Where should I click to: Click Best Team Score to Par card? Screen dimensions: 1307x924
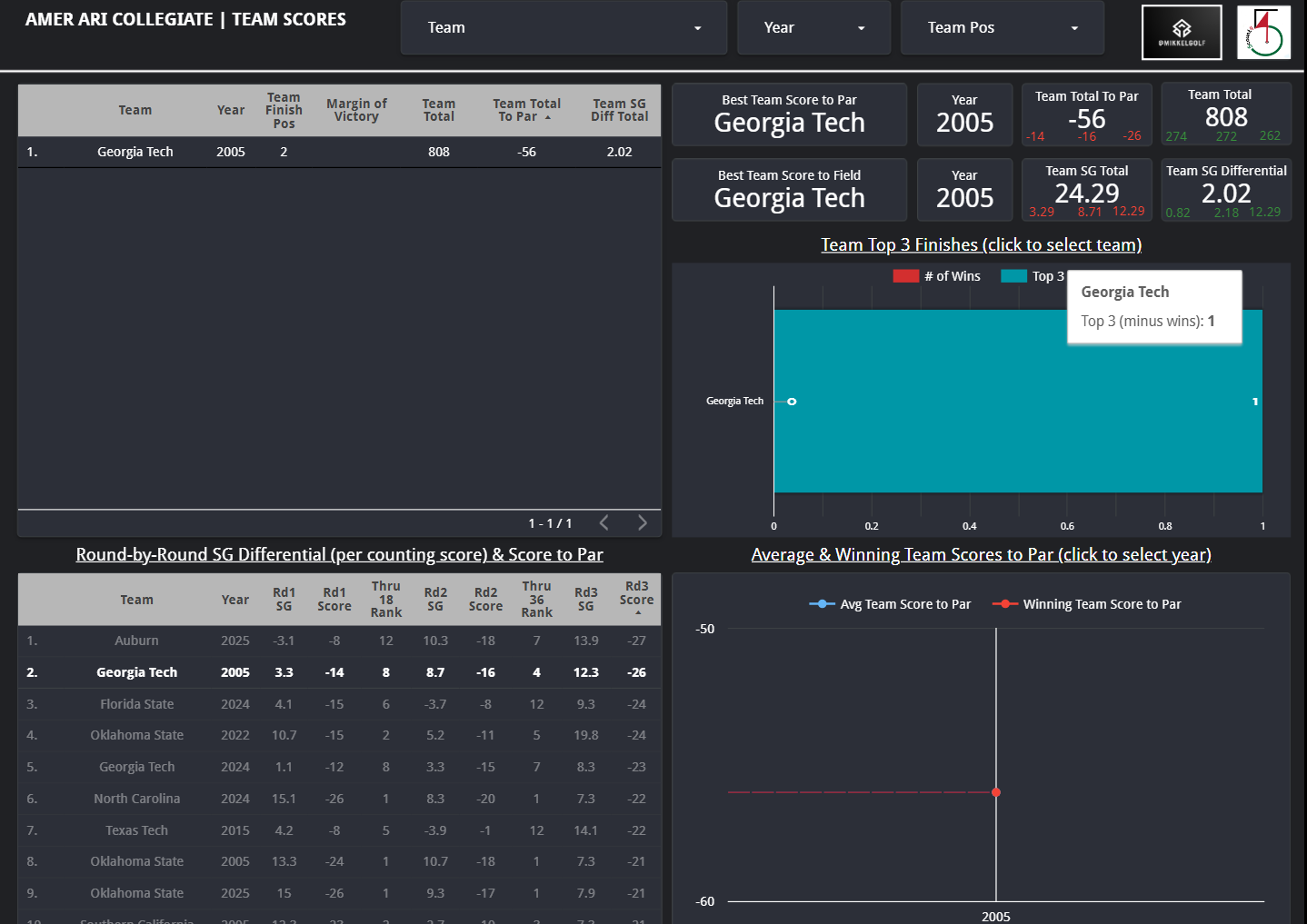789,114
